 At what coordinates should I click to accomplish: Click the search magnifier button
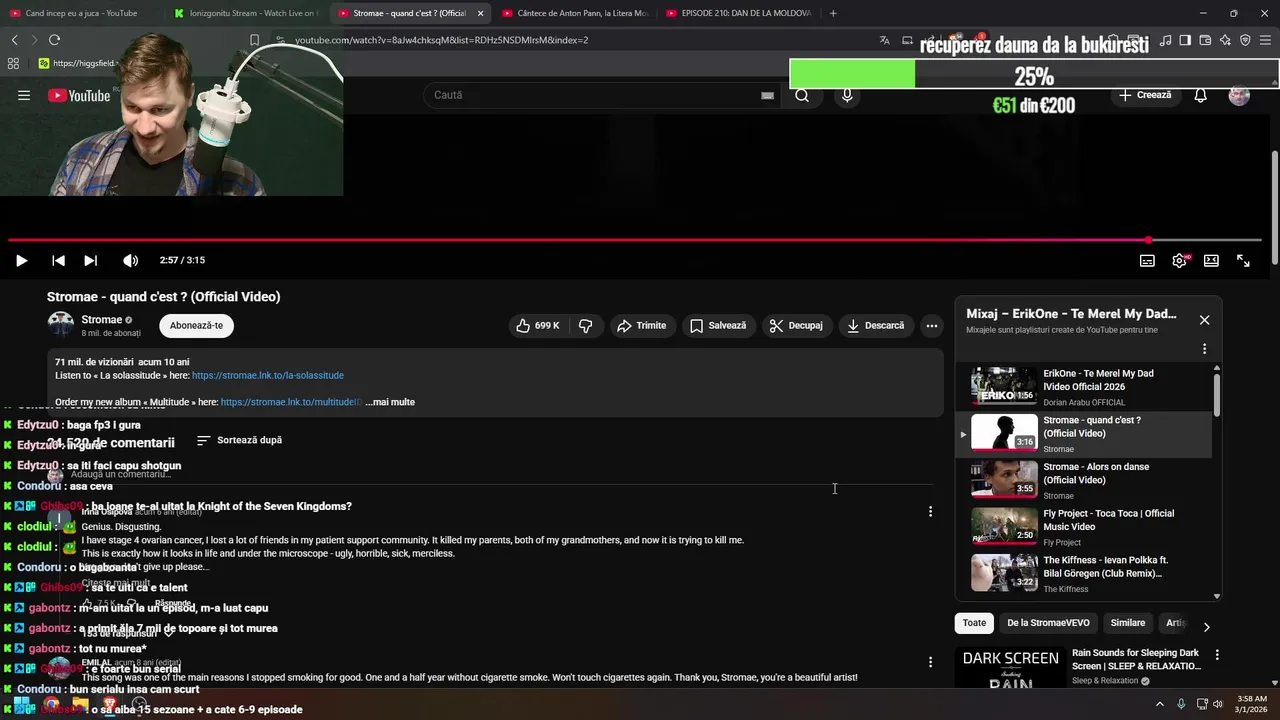pos(802,95)
